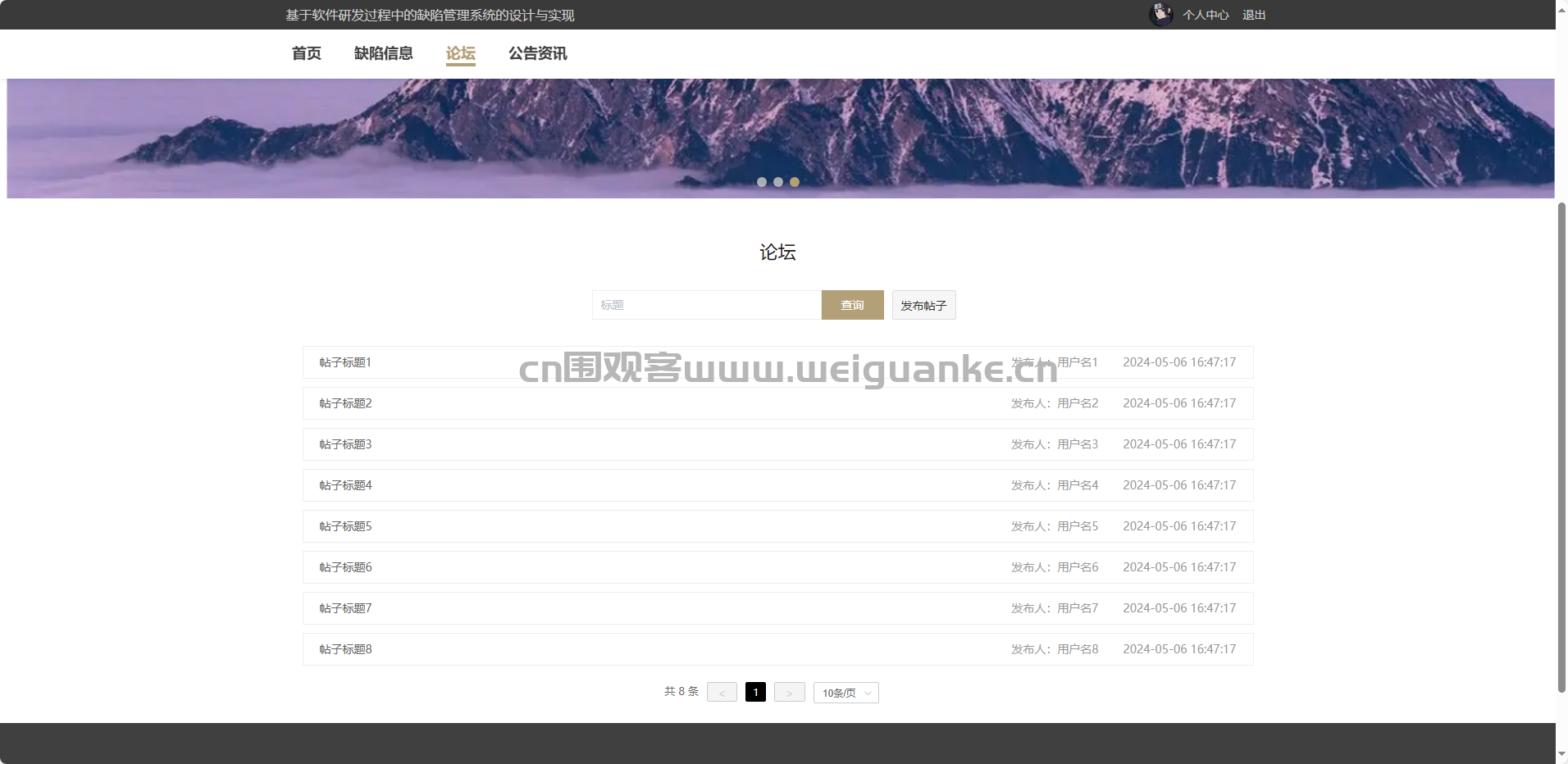This screenshot has width=1568, height=764.
Task: Select second carousel indicator dot
Action: point(778,182)
